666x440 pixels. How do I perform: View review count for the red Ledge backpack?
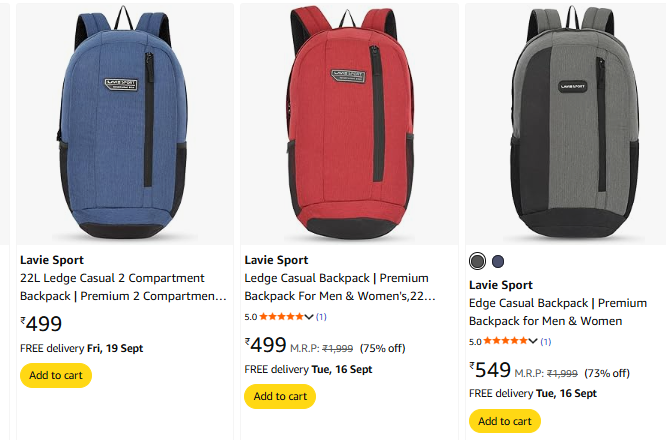click(321, 317)
